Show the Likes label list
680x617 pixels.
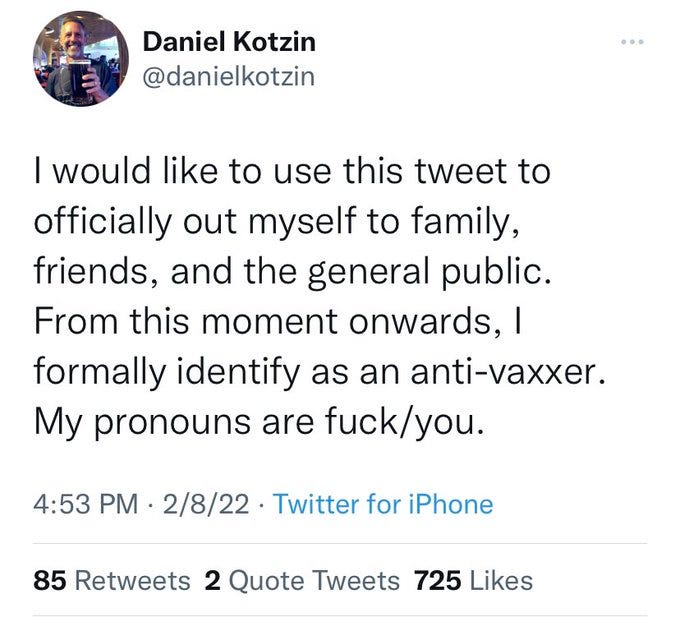tap(498, 580)
